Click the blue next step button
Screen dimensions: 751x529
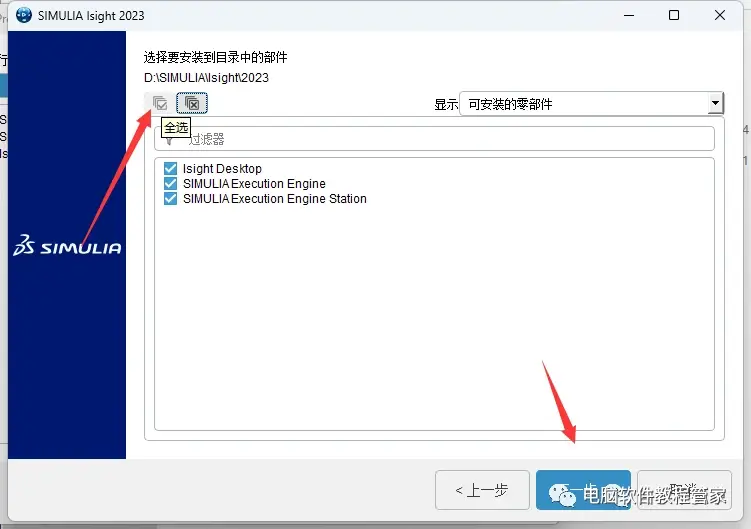(x=583, y=490)
